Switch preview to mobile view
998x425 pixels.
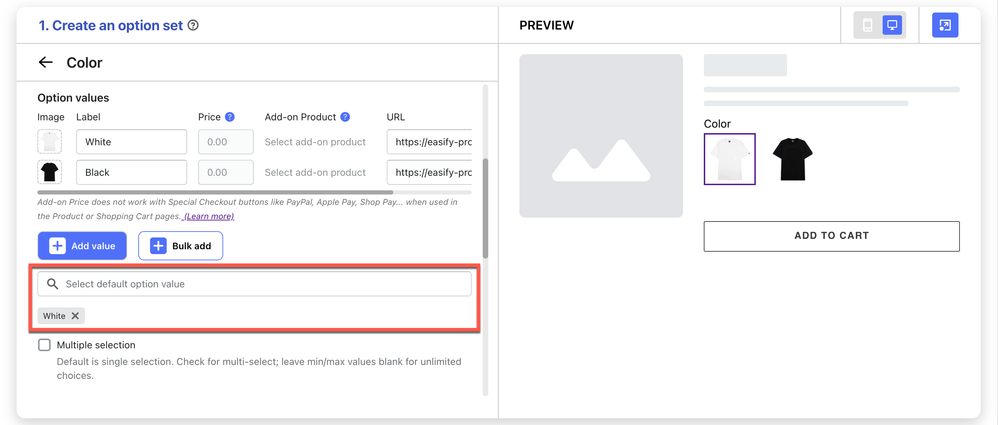867,26
